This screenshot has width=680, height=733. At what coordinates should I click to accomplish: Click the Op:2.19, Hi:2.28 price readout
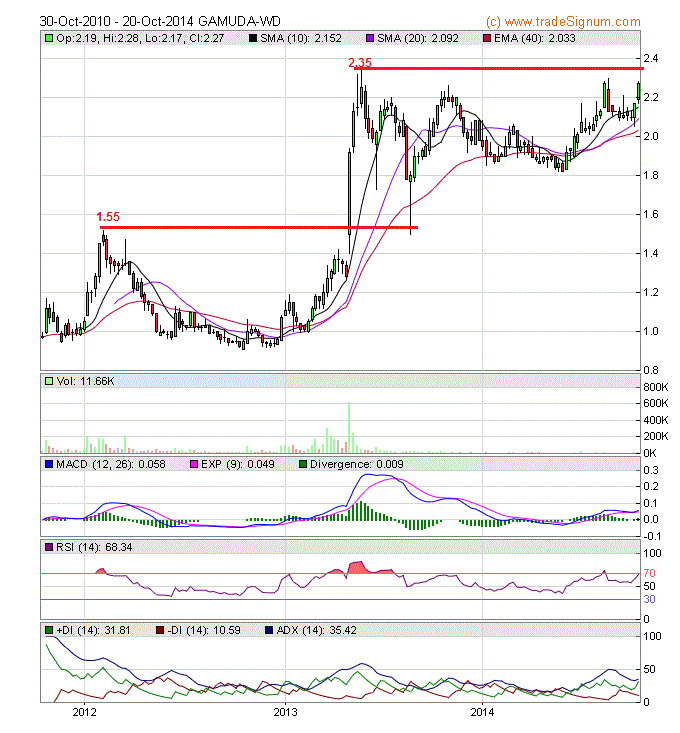(140, 38)
